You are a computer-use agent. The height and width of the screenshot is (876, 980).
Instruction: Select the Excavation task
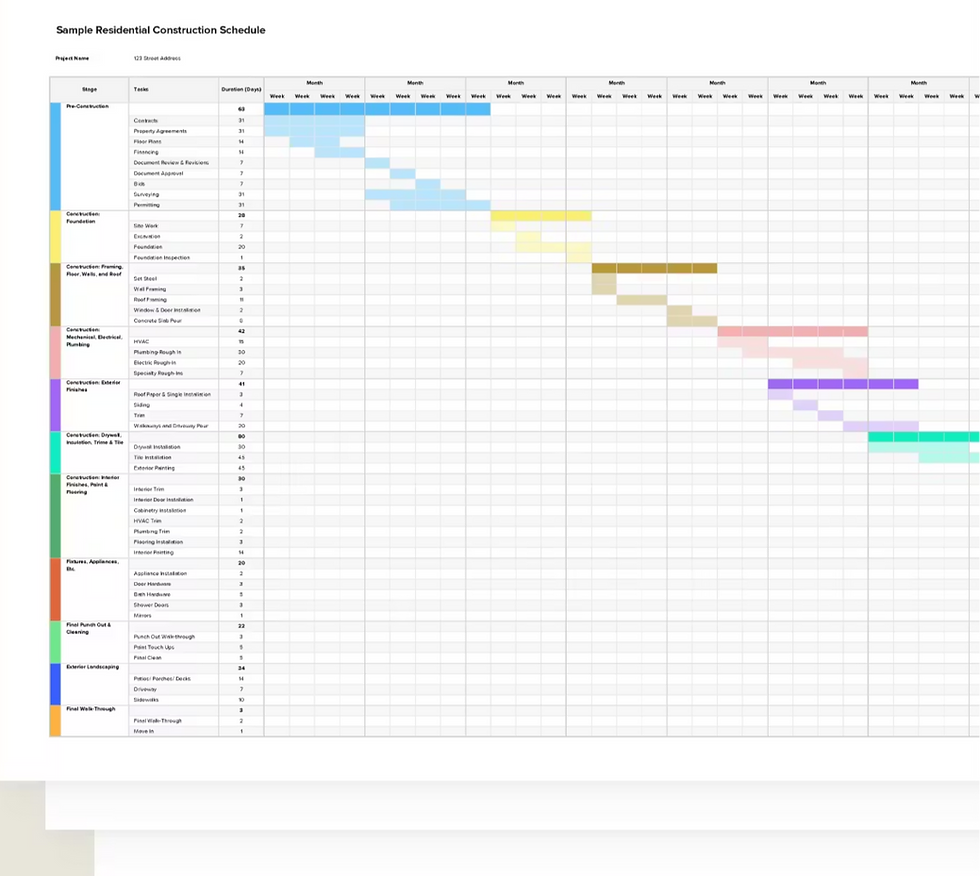tap(147, 236)
